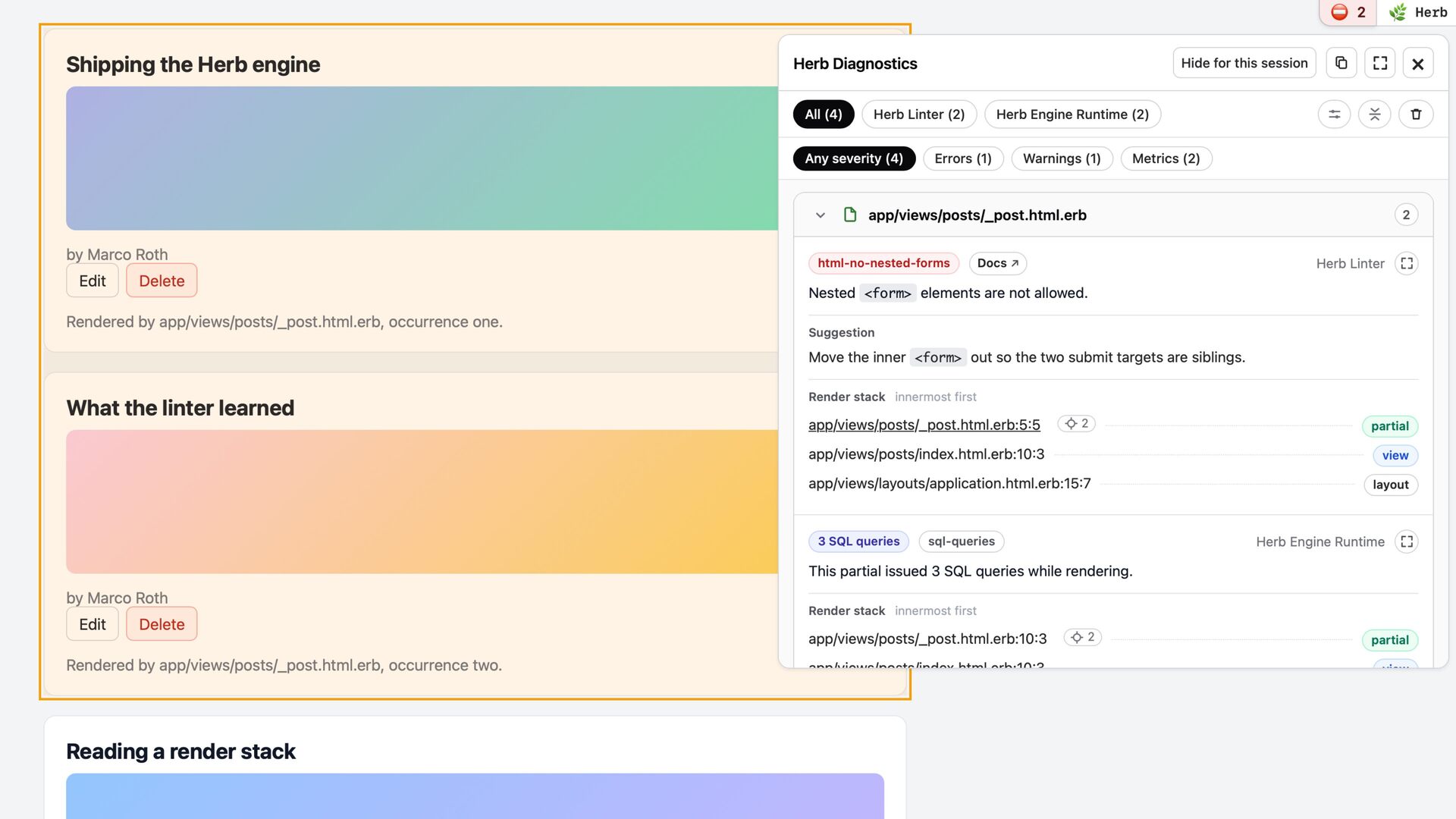Click the pink-orange gradient post image
This screenshot has height=819, width=1456.
tap(422, 501)
